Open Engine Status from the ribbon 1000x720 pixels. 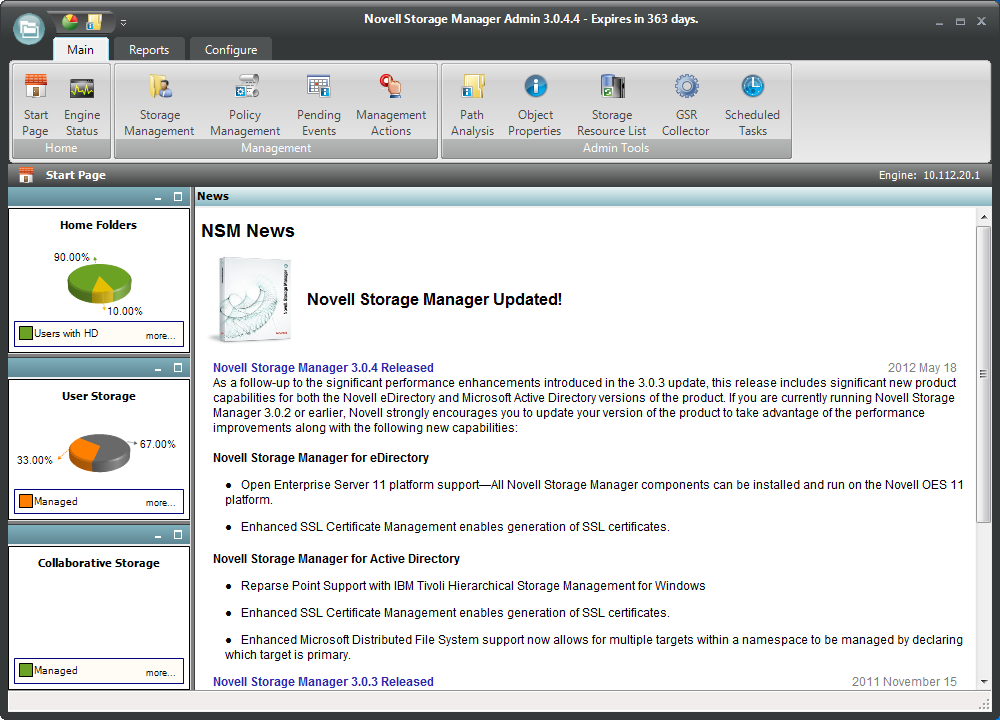click(82, 105)
